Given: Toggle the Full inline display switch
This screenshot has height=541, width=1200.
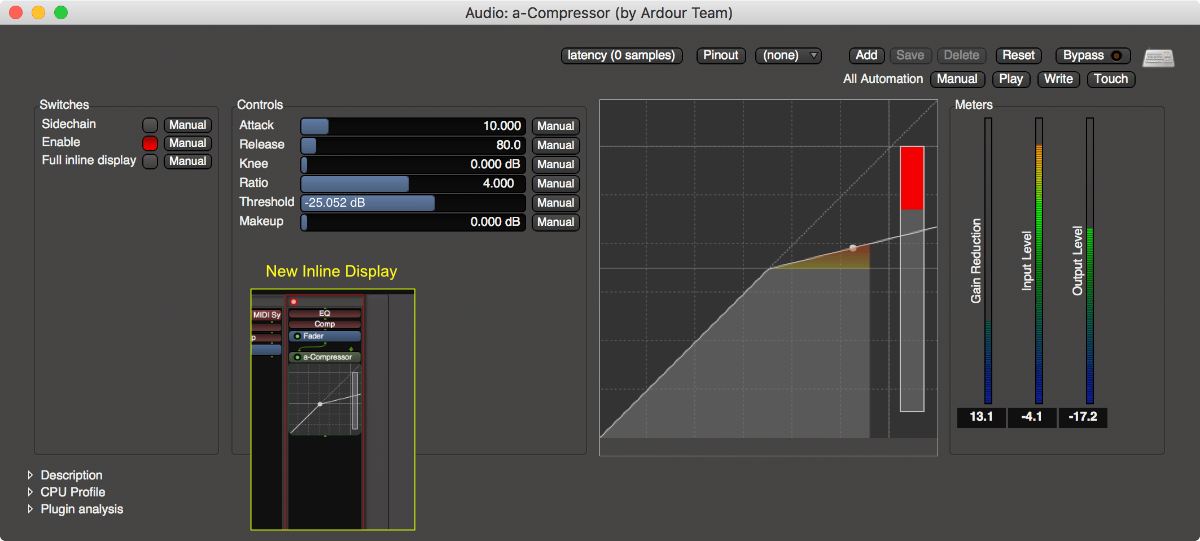Looking at the screenshot, I should click(x=150, y=161).
